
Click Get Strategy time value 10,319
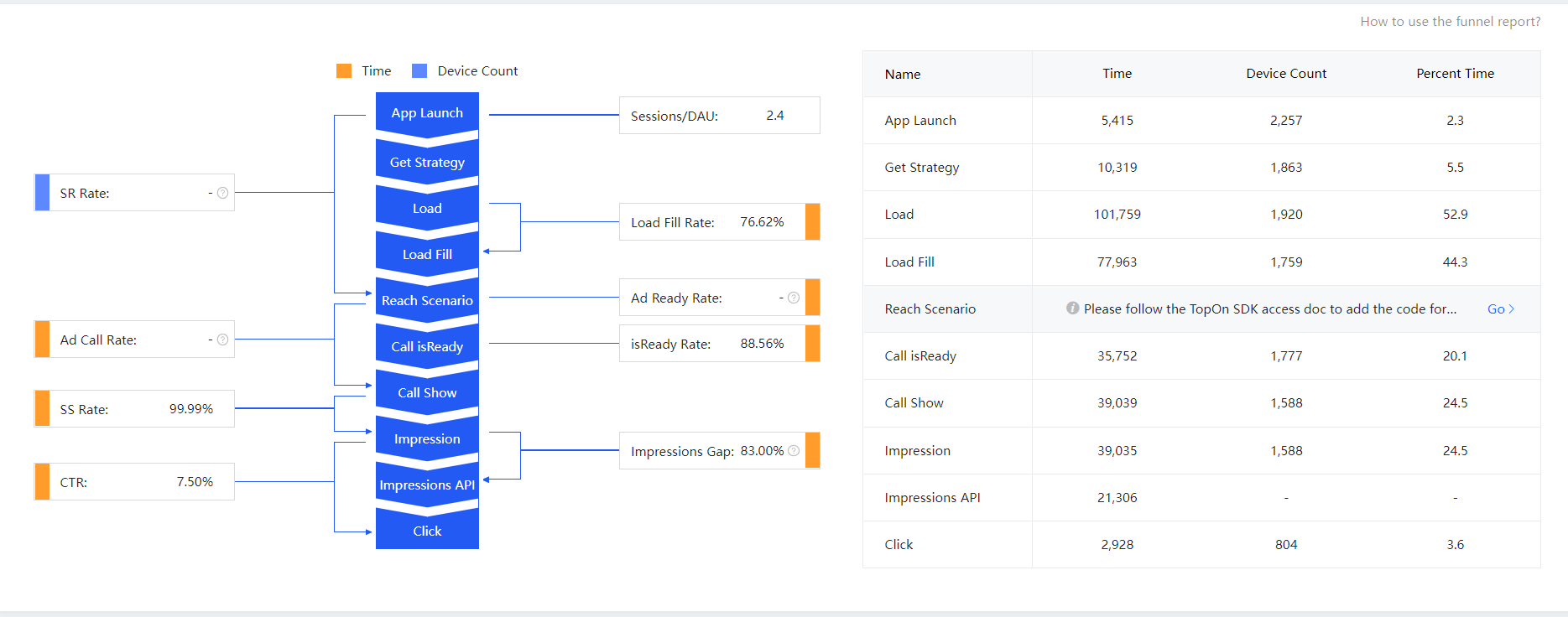[x=1117, y=168]
